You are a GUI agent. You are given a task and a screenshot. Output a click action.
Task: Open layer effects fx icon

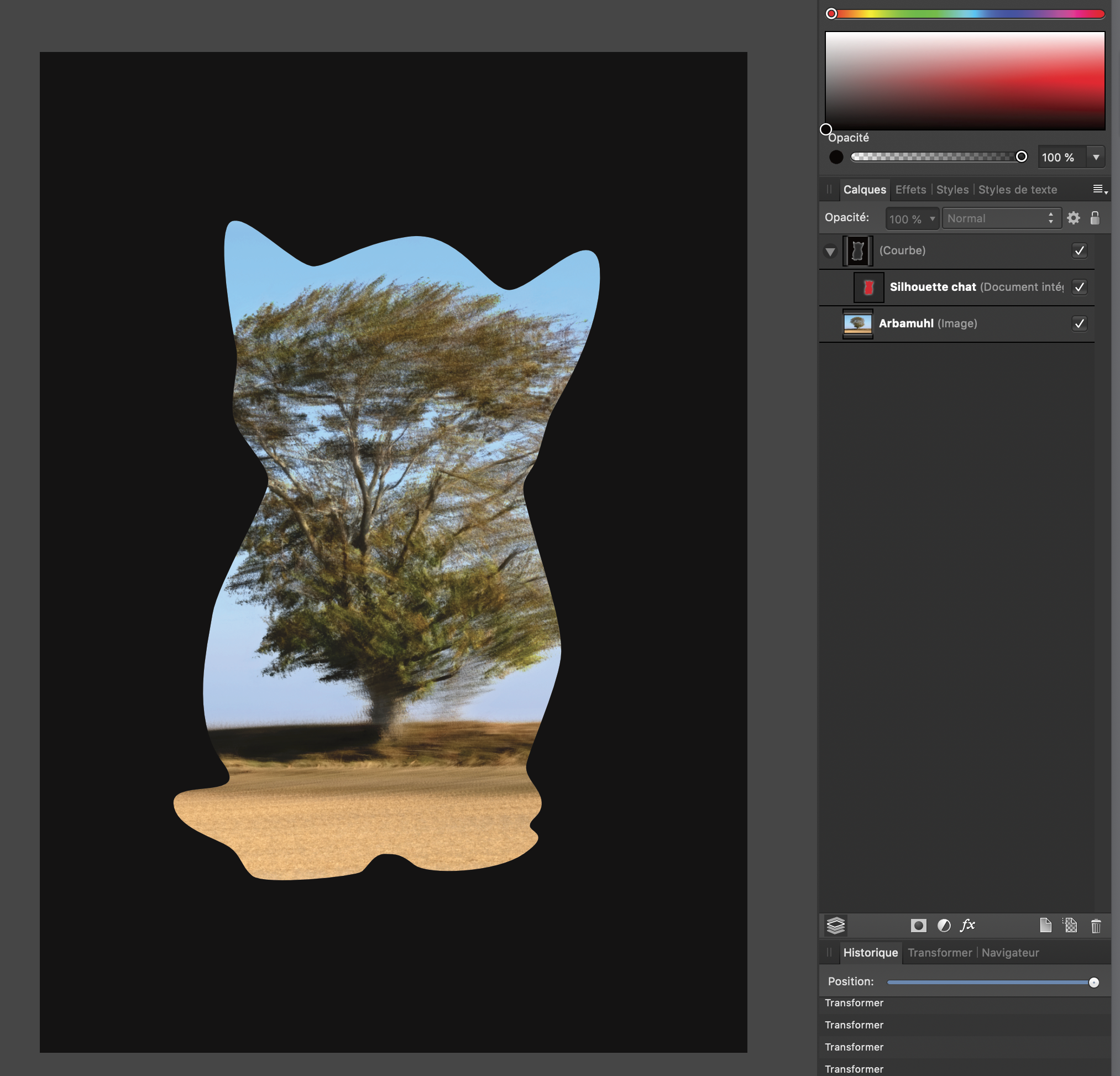967,925
